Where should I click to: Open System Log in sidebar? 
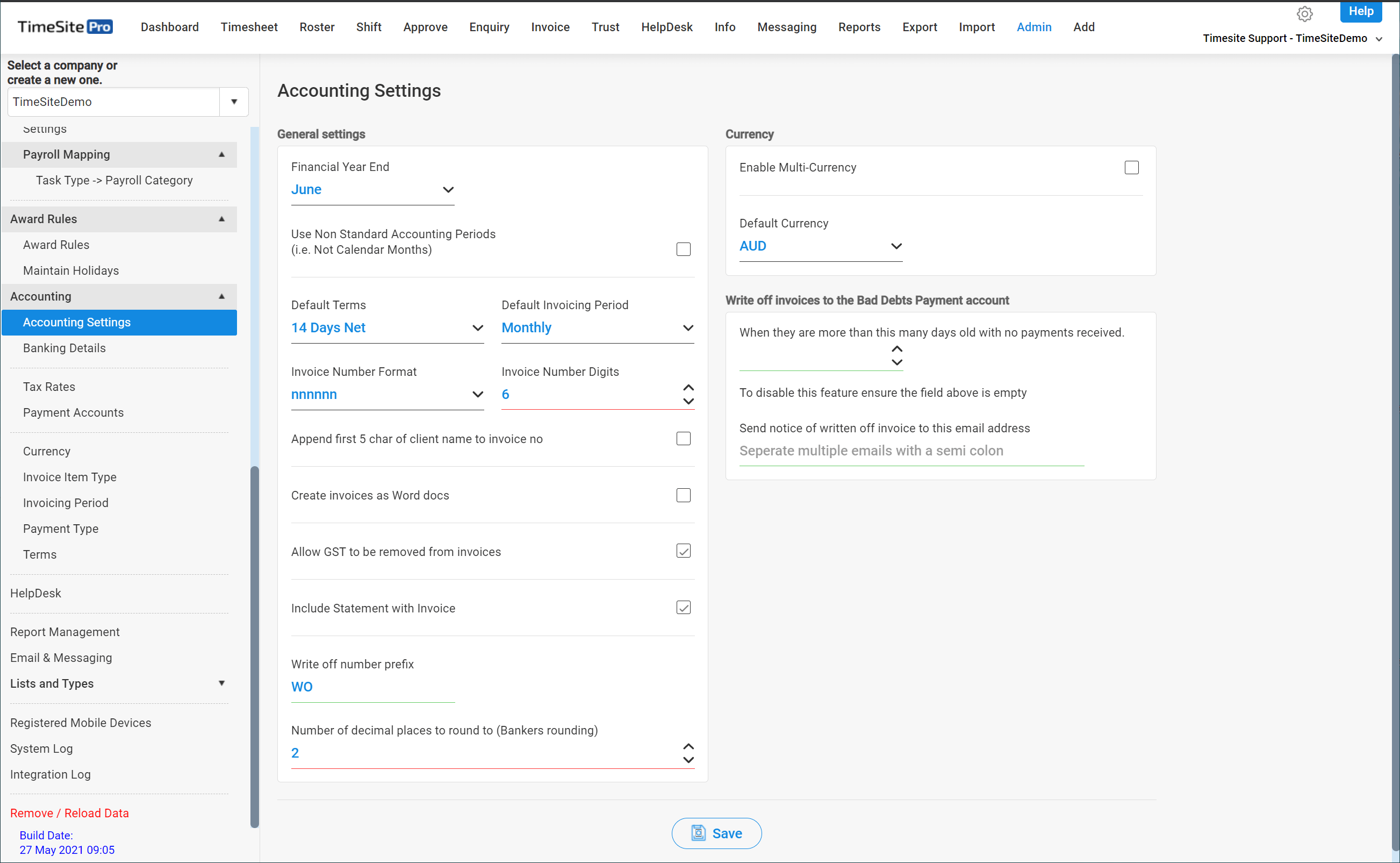41,748
